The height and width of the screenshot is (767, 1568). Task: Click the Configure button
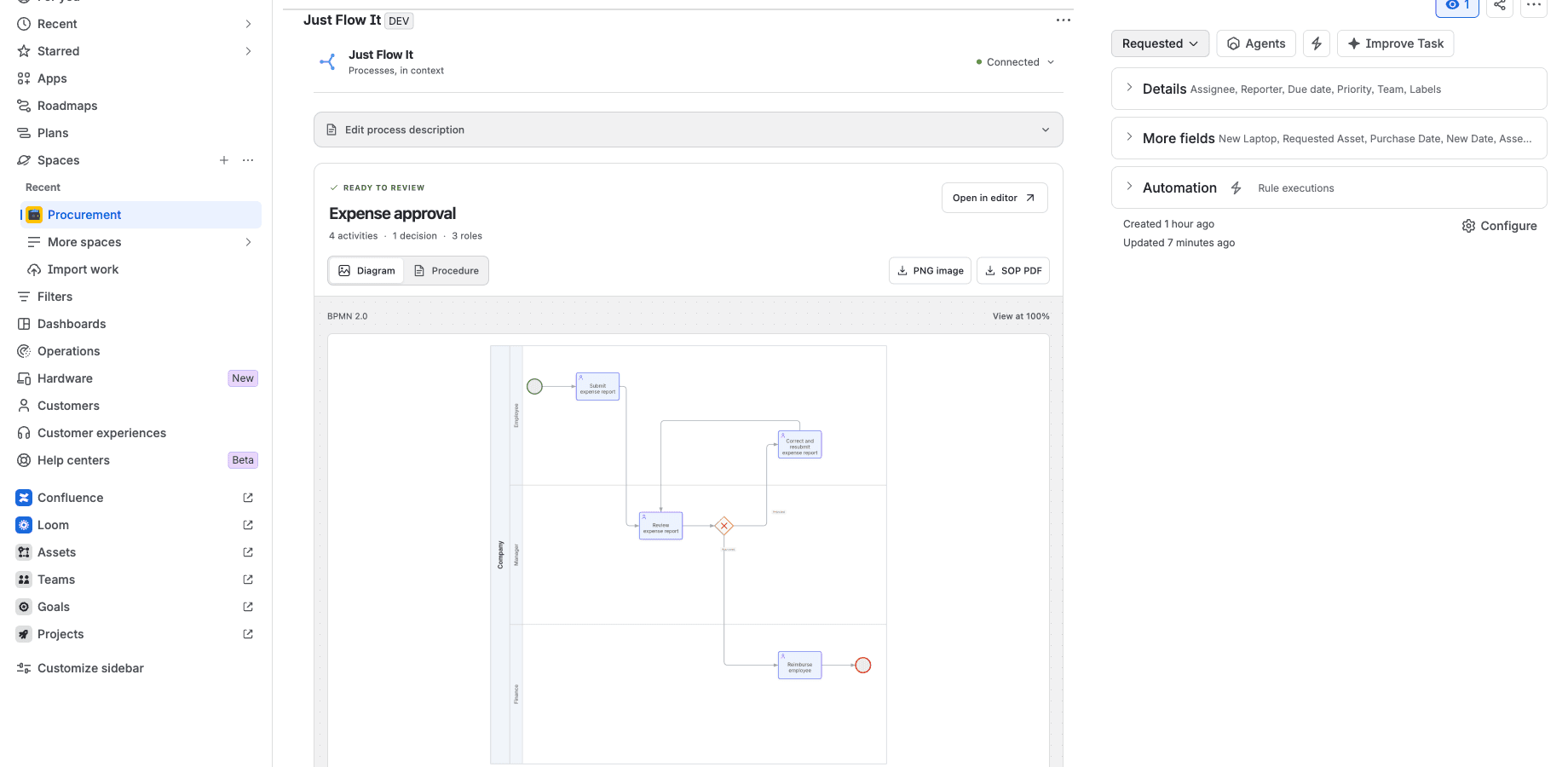point(1500,226)
